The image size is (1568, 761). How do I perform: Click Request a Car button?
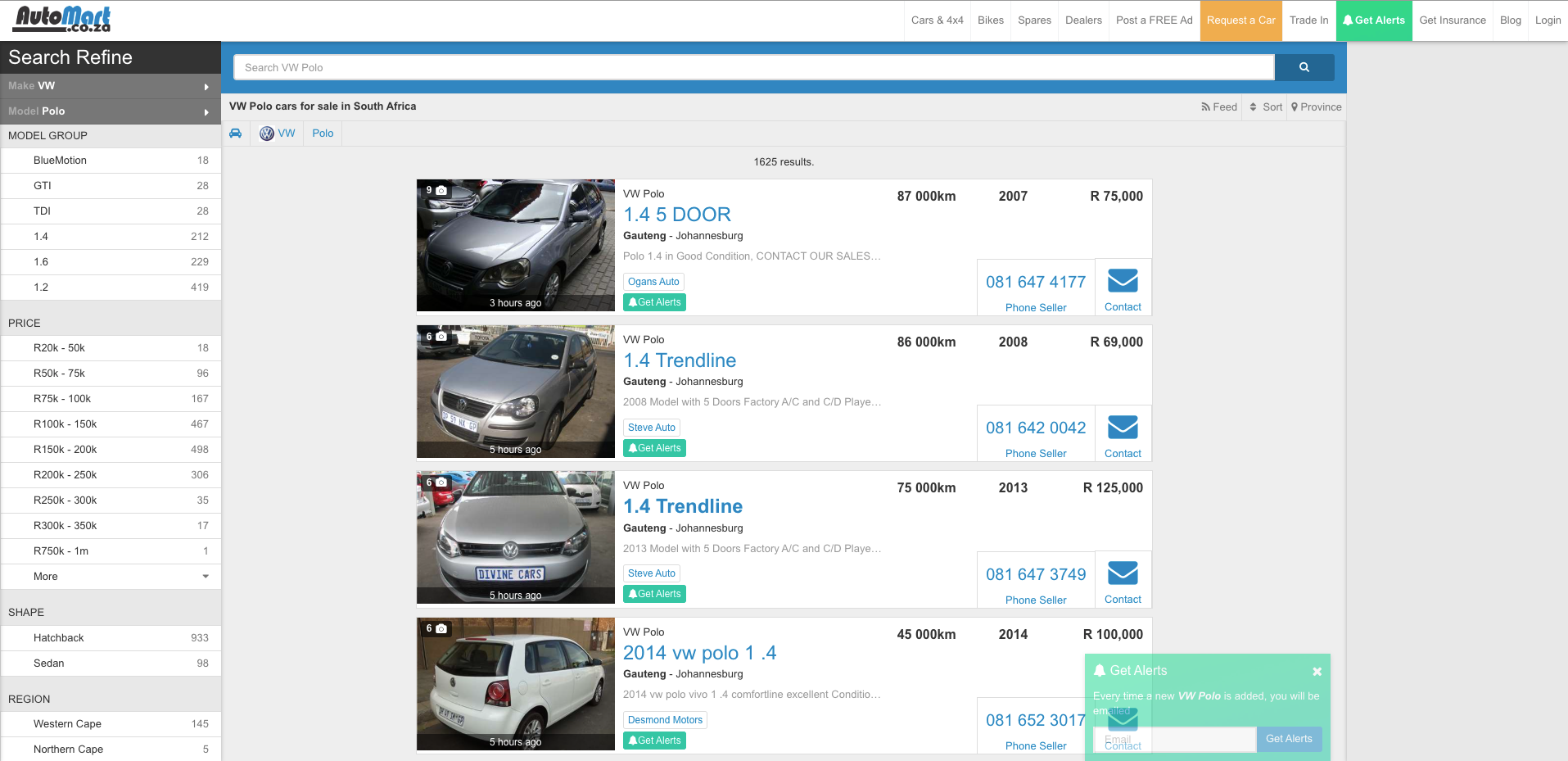(1241, 20)
